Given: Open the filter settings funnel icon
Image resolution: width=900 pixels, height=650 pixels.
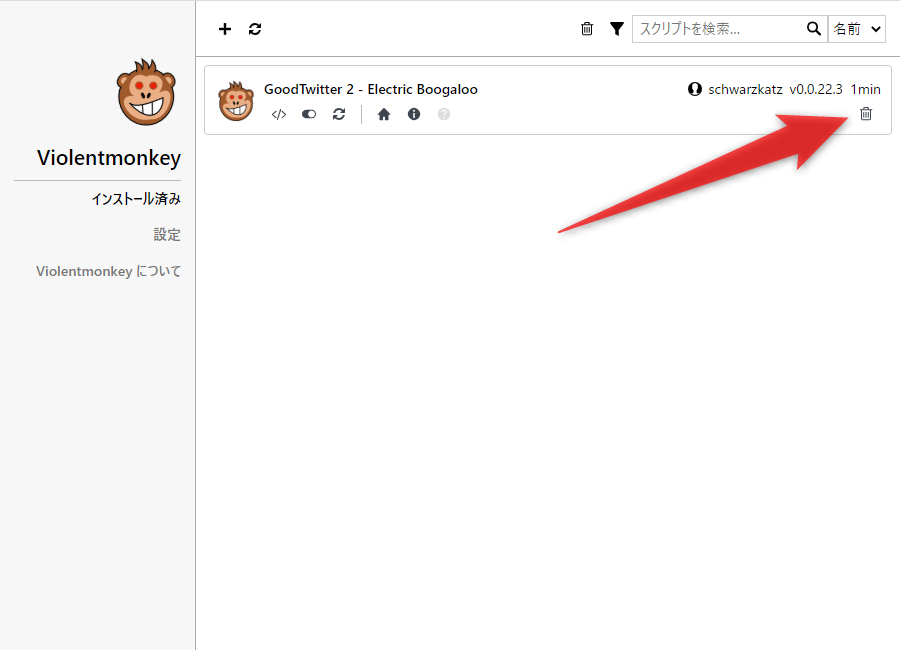Looking at the screenshot, I should click(x=616, y=29).
